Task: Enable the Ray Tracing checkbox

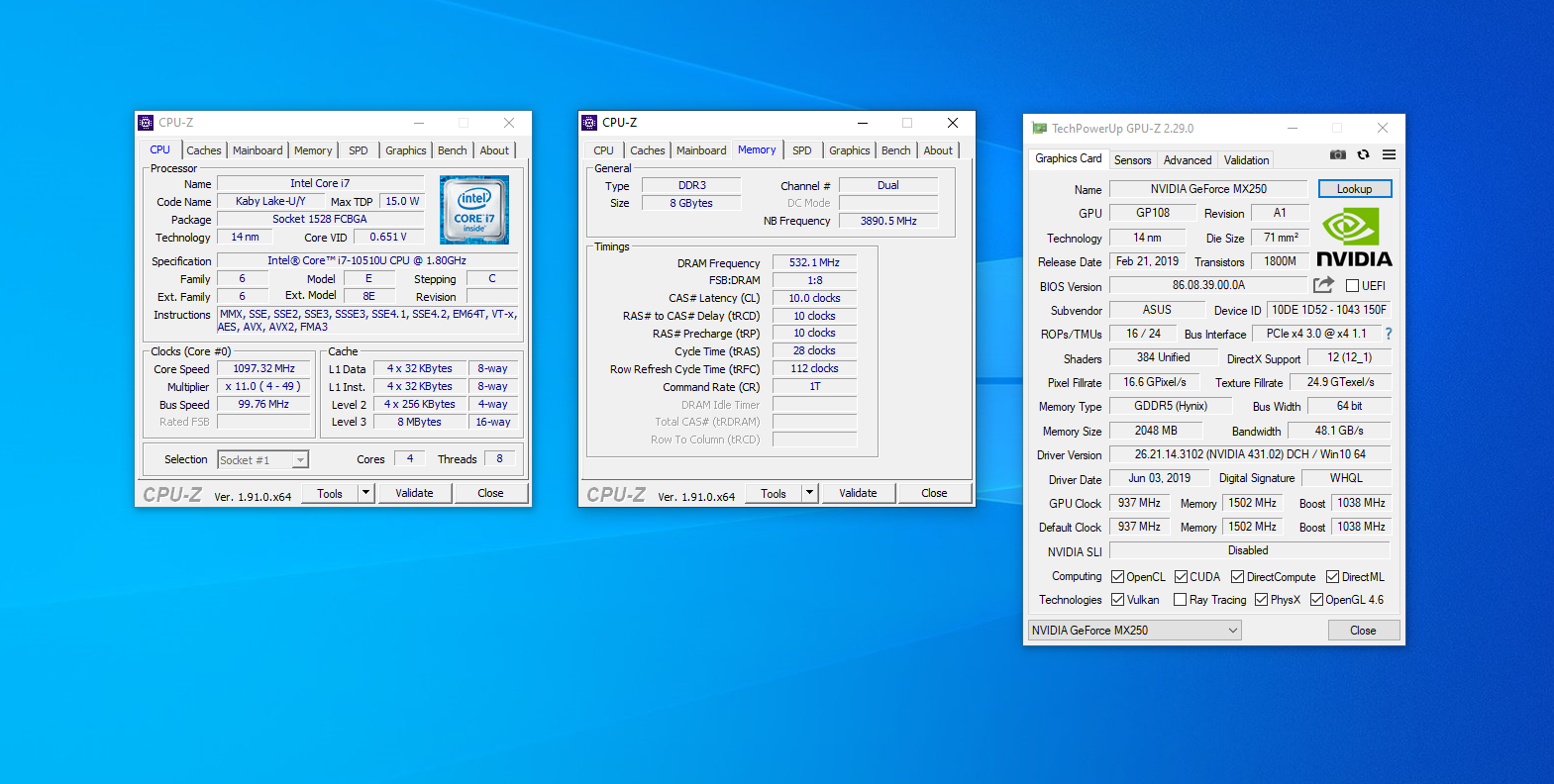Action: click(x=1180, y=600)
